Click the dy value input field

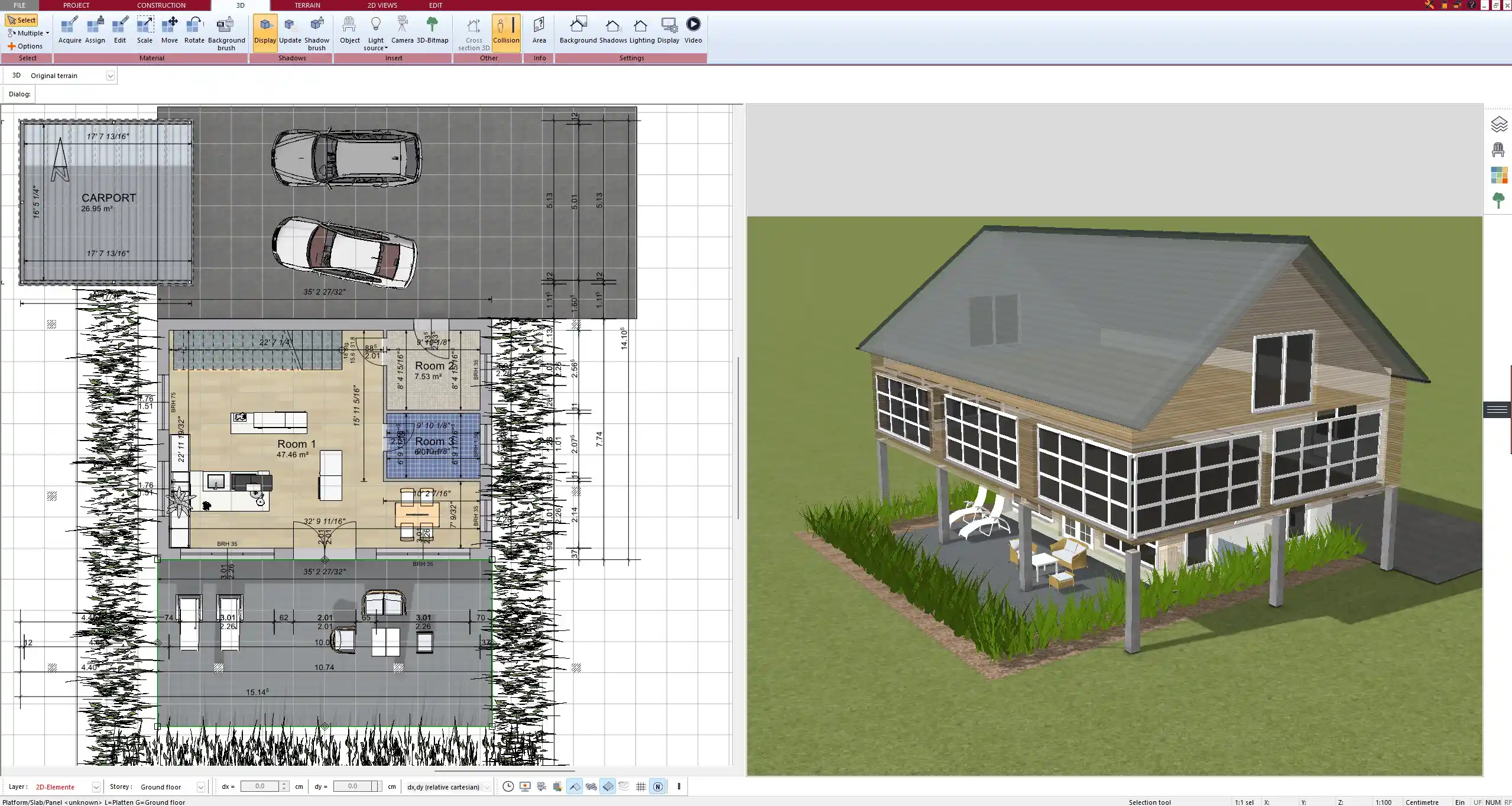tap(353, 786)
